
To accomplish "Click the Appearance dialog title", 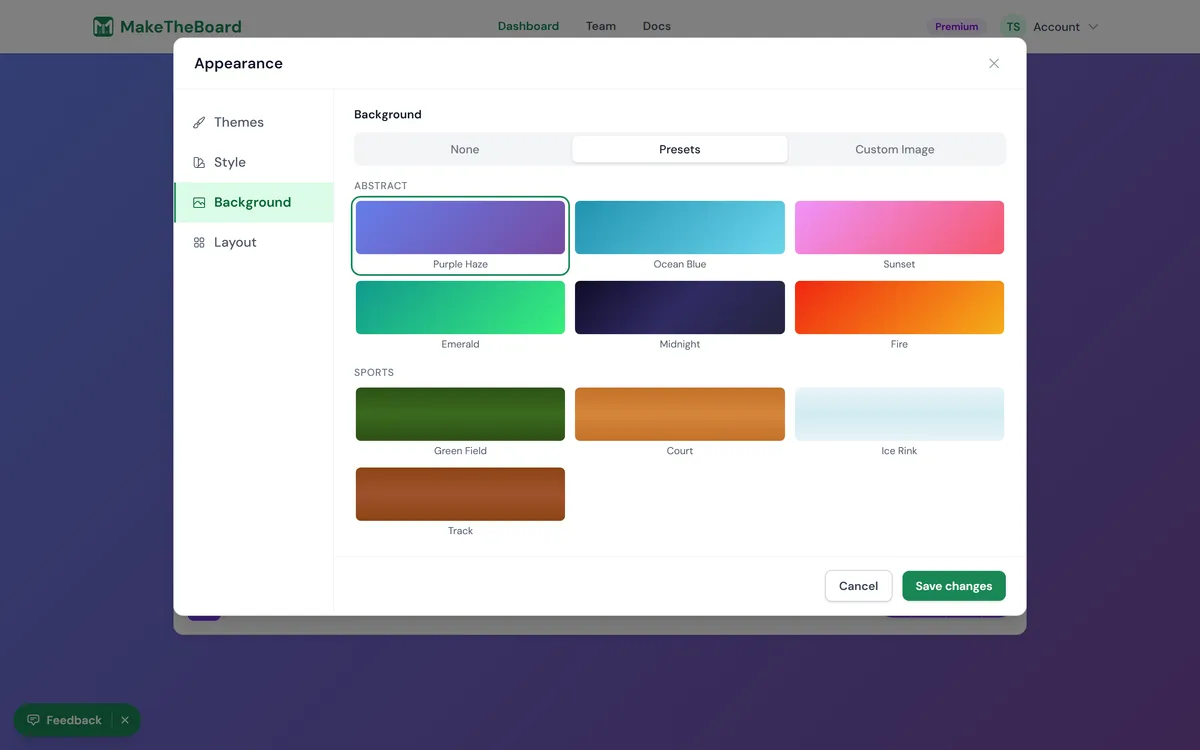I will point(238,63).
